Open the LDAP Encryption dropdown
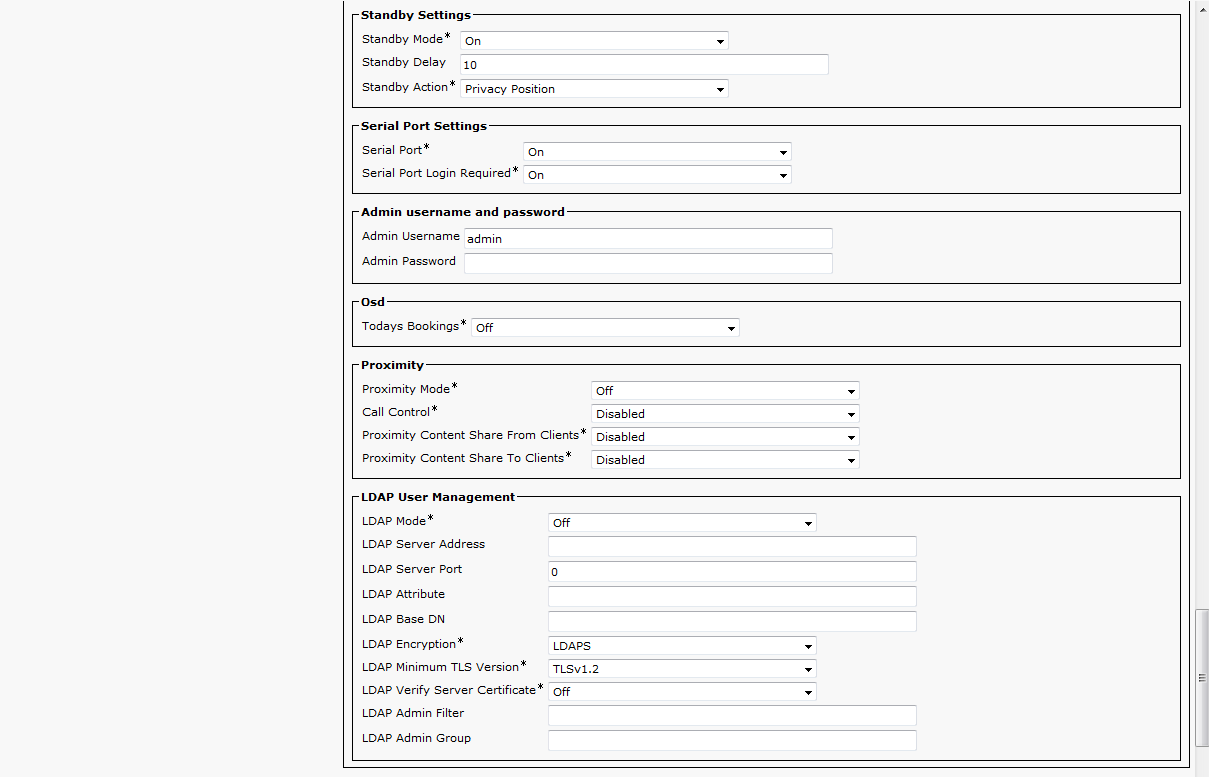 682,646
